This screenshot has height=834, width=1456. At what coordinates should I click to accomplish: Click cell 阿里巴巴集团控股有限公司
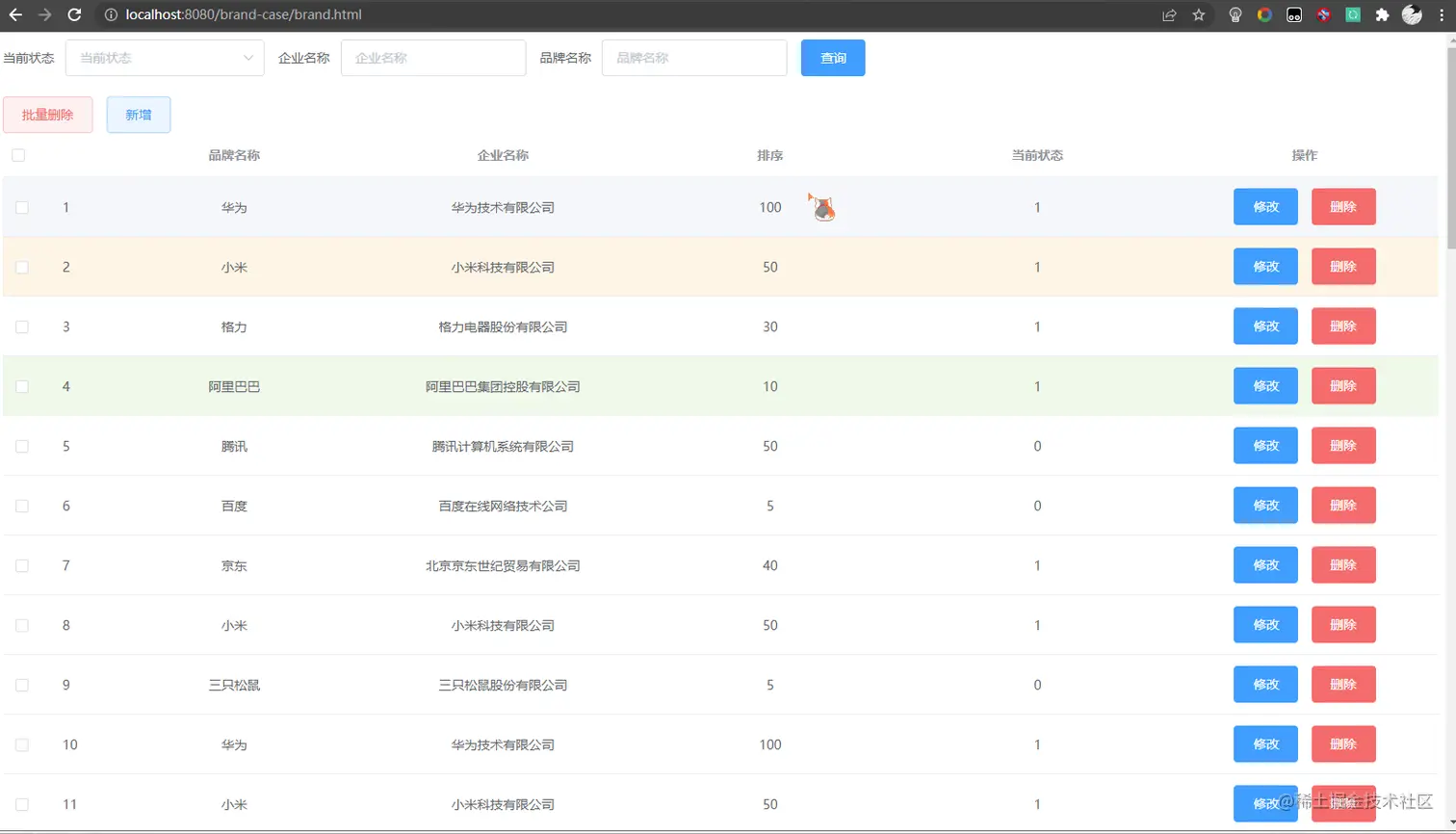[503, 386]
